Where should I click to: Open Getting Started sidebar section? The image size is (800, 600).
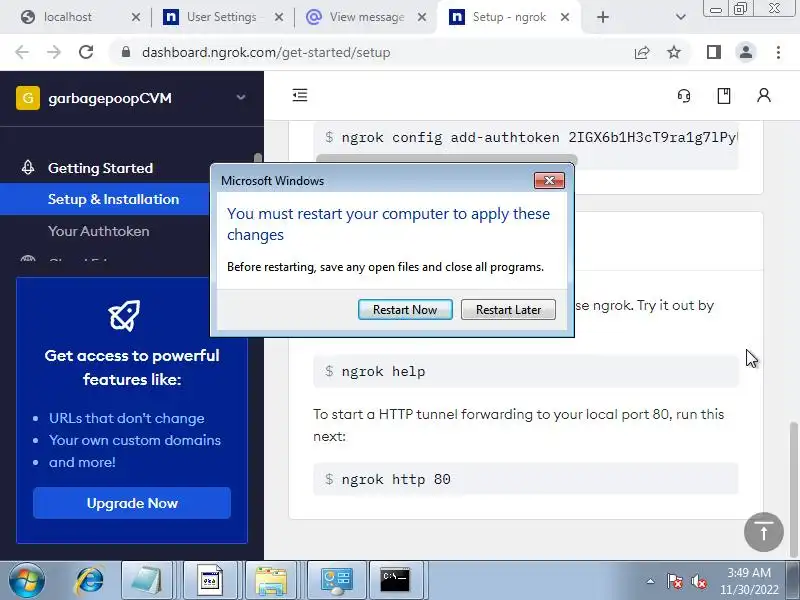(101, 168)
